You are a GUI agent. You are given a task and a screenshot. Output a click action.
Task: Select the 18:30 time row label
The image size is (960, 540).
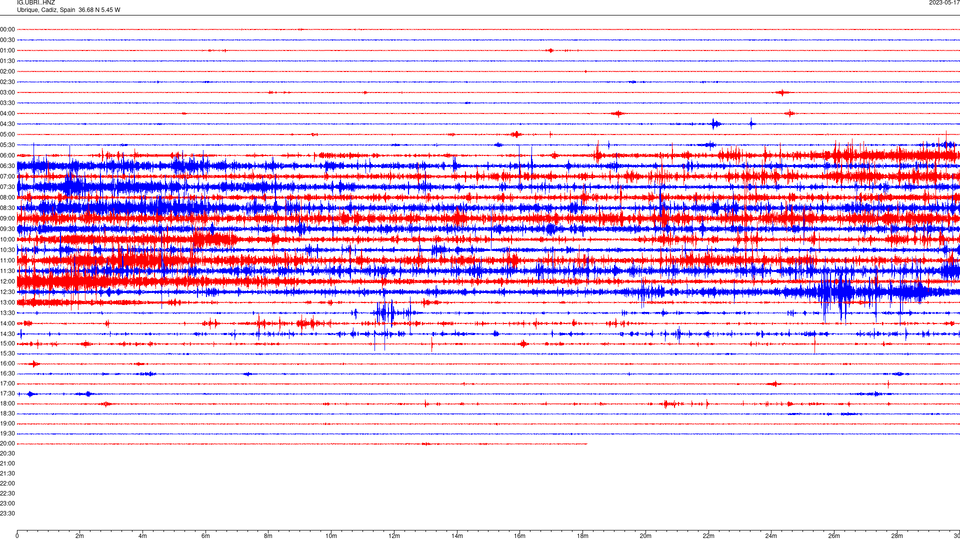point(7,413)
